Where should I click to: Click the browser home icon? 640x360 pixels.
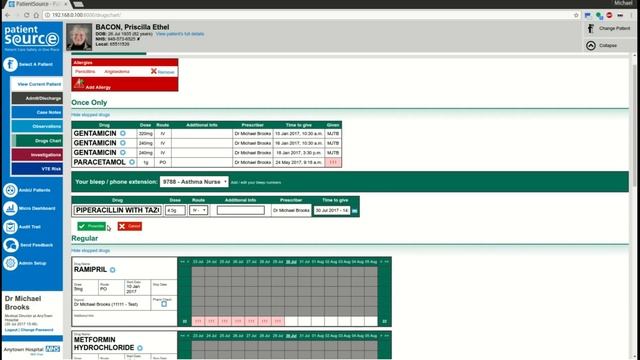[x=36, y=15]
